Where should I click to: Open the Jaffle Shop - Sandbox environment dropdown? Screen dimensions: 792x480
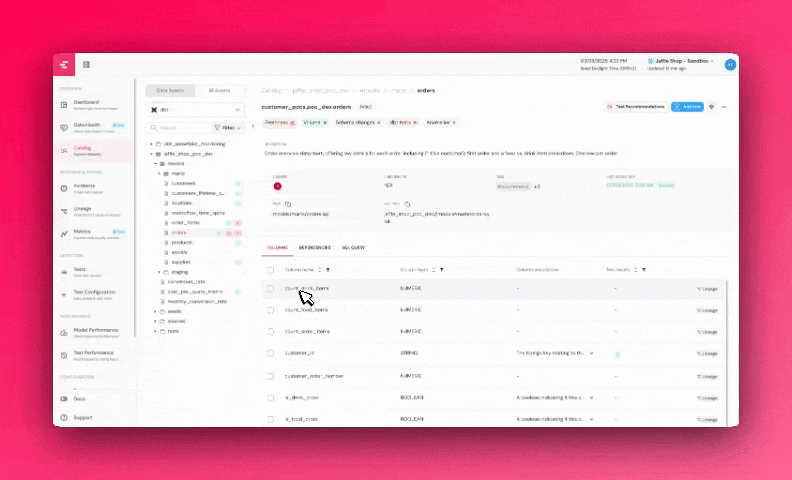[x=681, y=61]
